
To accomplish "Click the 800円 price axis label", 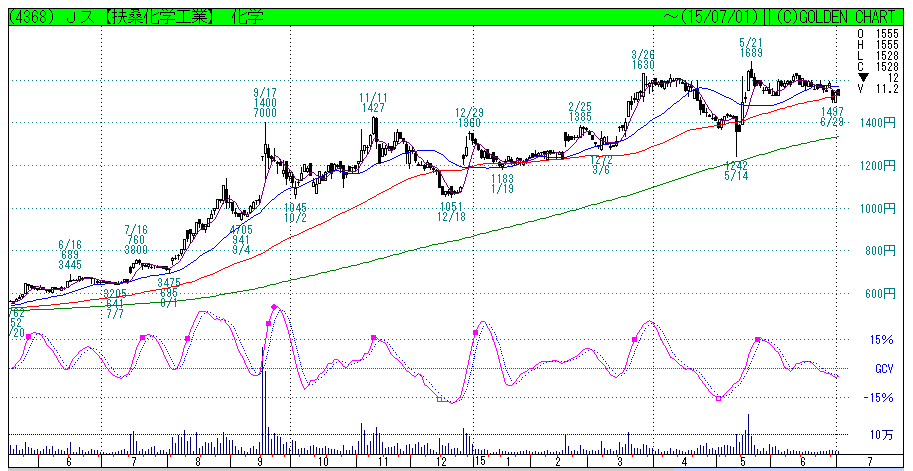I will tap(879, 251).
